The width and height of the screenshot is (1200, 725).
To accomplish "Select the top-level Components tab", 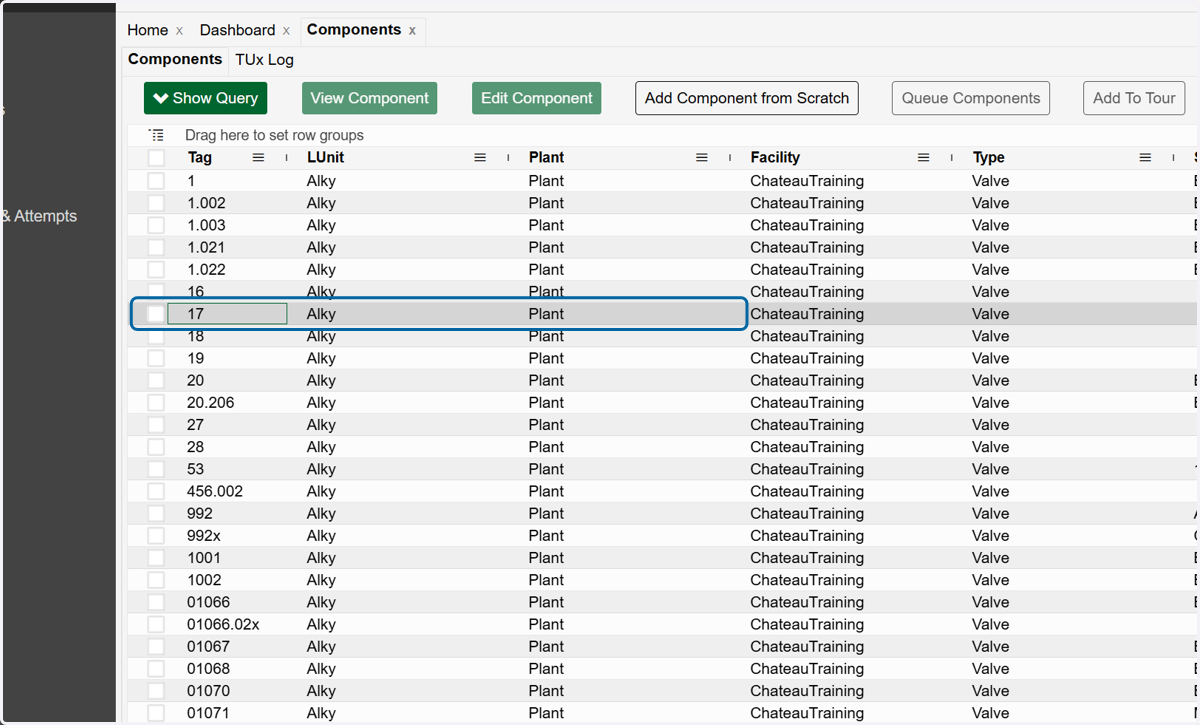I will 354,30.
